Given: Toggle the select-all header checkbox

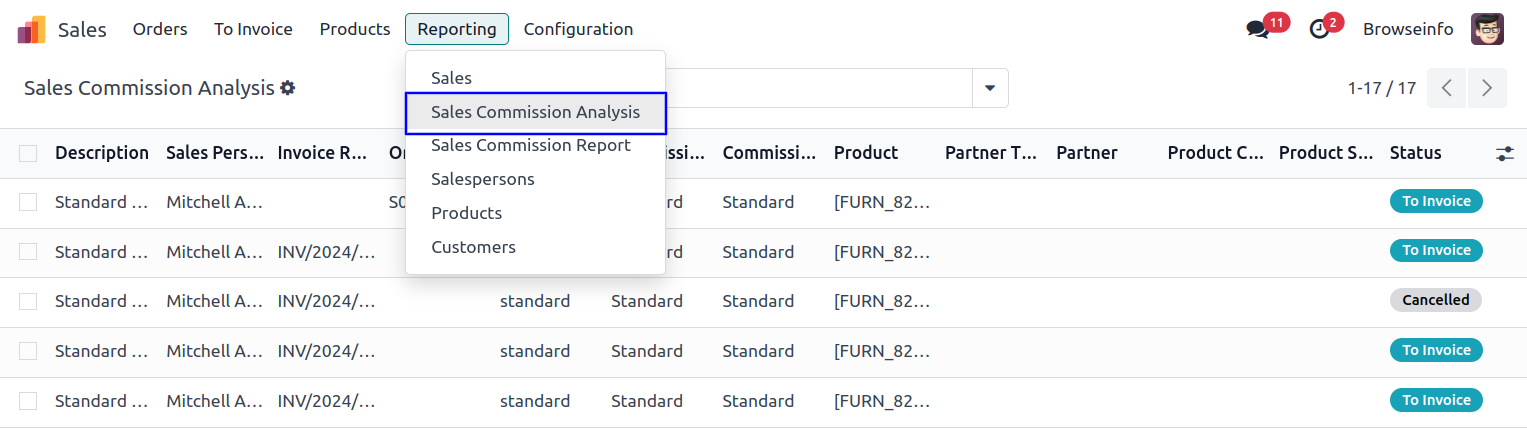Looking at the screenshot, I should (x=28, y=154).
